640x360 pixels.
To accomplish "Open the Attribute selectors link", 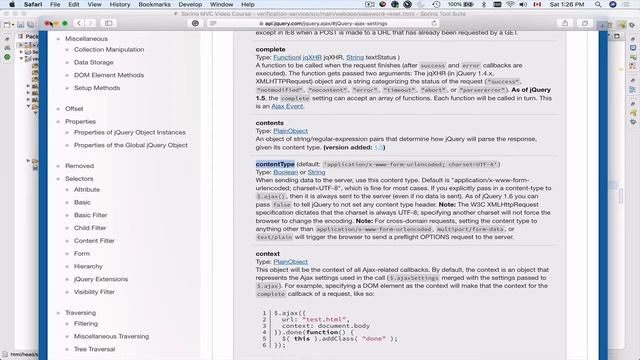I will pos(87,189).
